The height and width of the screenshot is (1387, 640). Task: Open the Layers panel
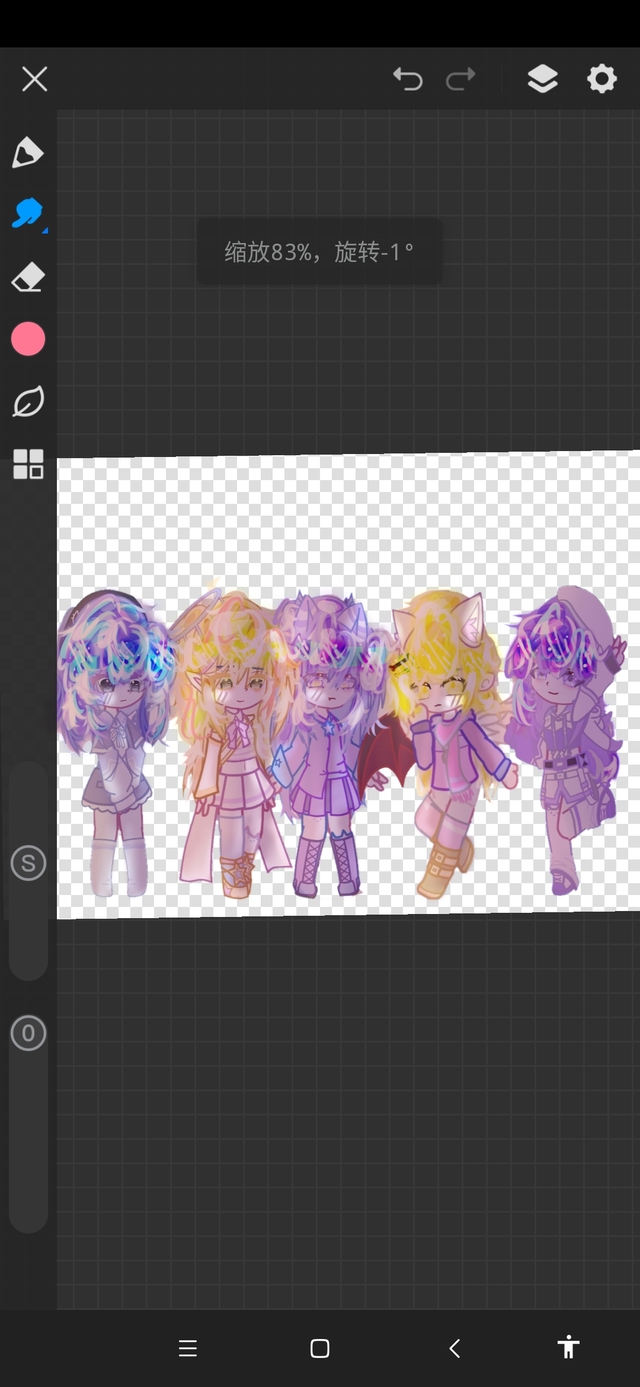tap(542, 79)
